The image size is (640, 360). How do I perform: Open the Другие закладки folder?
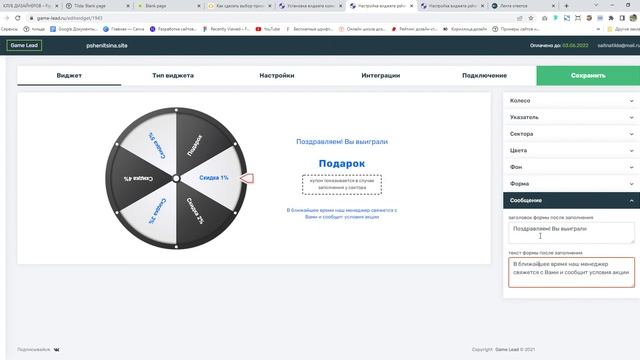tap(624, 29)
